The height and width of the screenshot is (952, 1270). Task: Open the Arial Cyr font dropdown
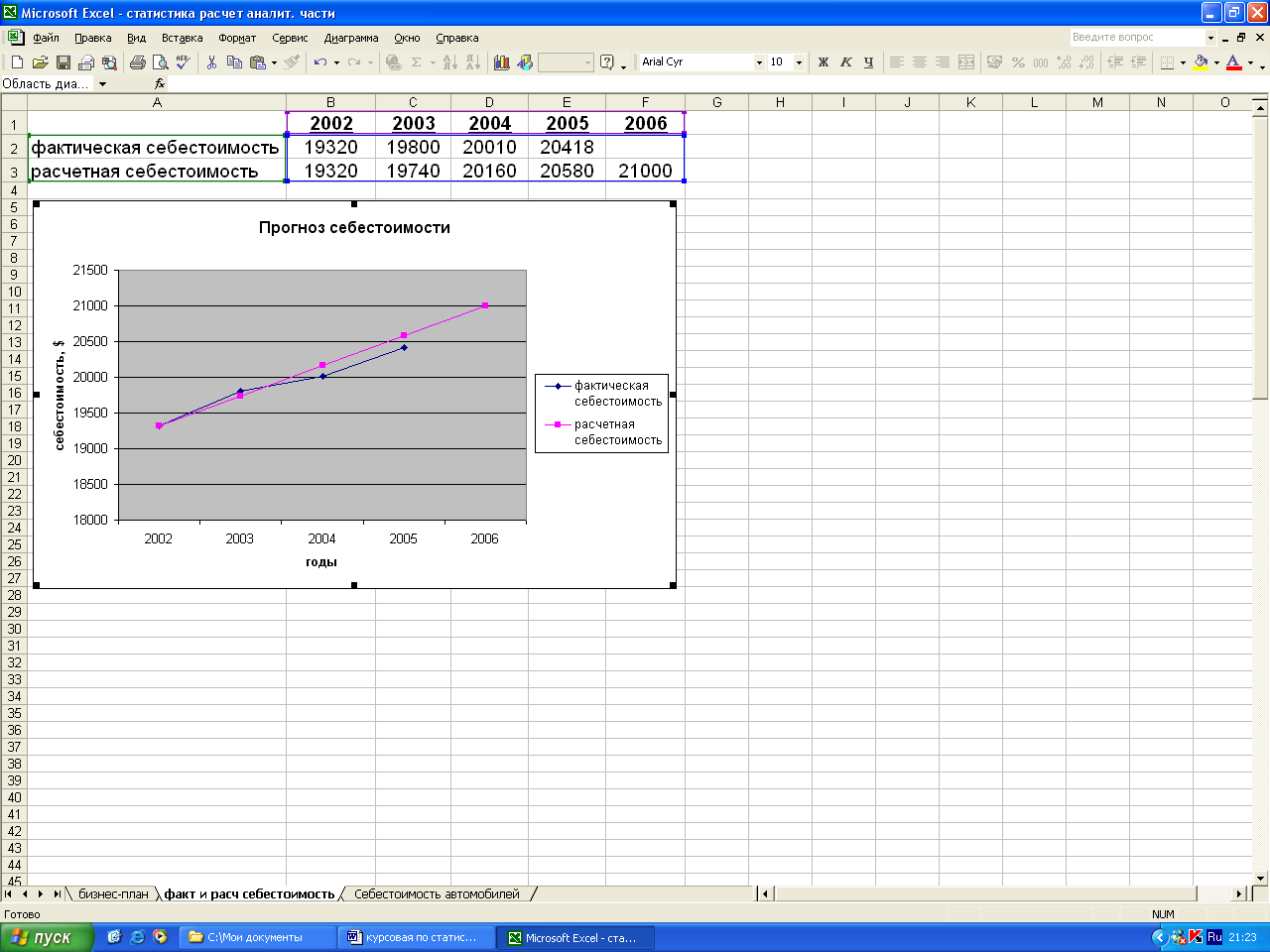click(x=759, y=62)
